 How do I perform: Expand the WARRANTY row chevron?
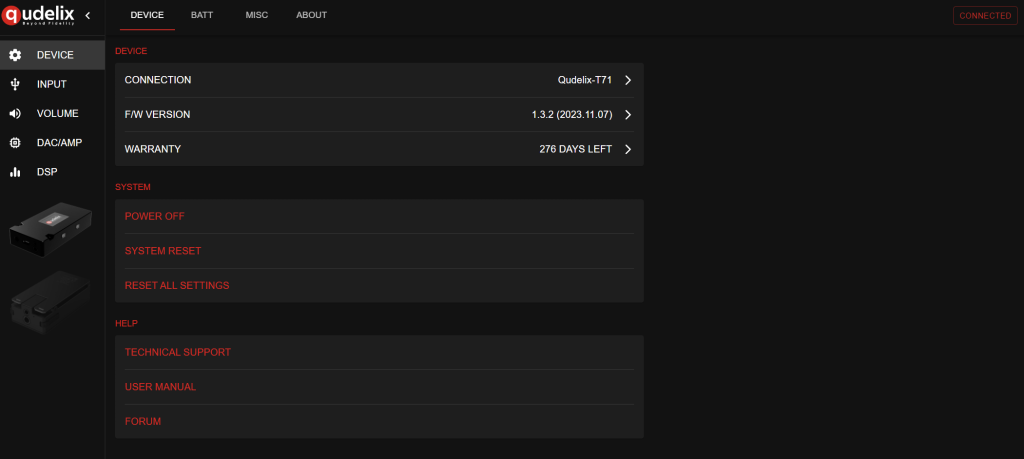pos(628,149)
